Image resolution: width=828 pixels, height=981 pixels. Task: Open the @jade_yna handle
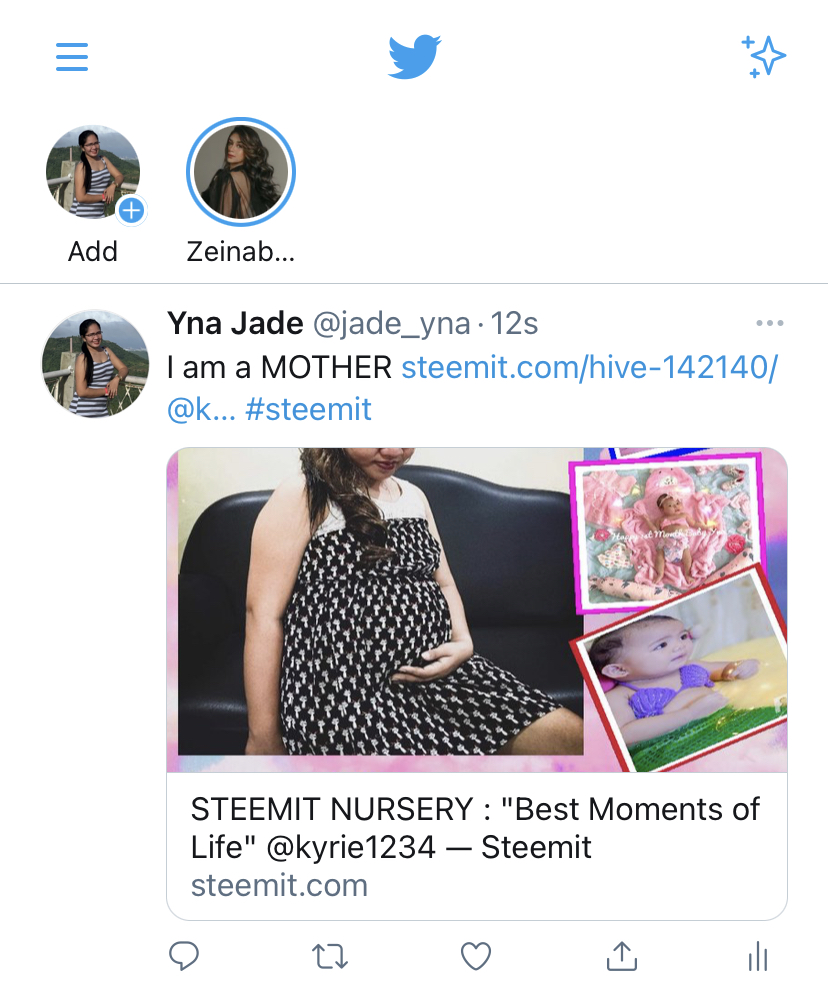click(391, 324)
